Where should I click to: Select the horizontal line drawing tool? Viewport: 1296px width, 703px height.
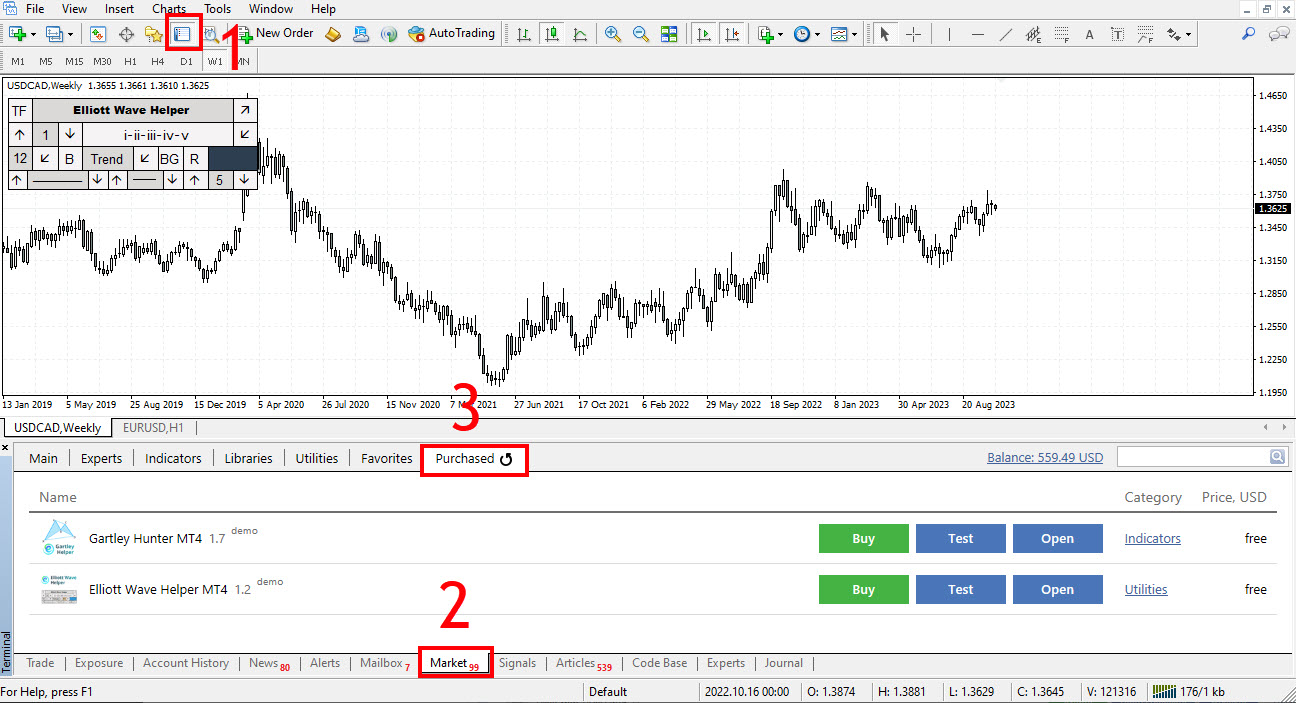tap(978, 34)
